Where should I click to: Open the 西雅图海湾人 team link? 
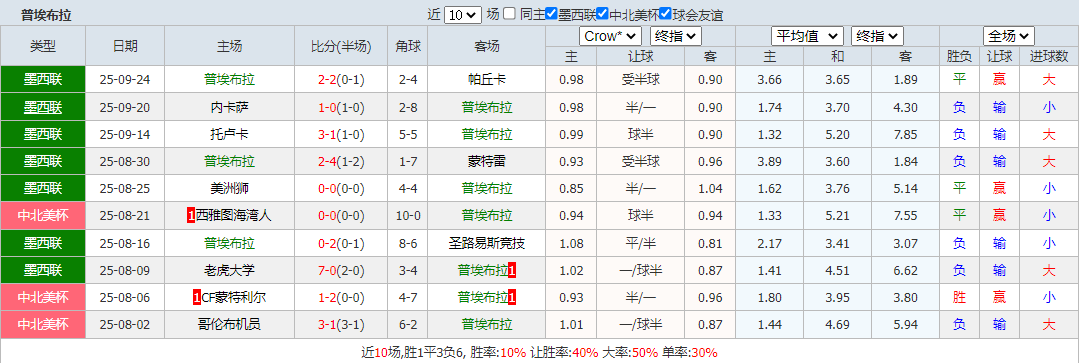(x=234, y=216)
